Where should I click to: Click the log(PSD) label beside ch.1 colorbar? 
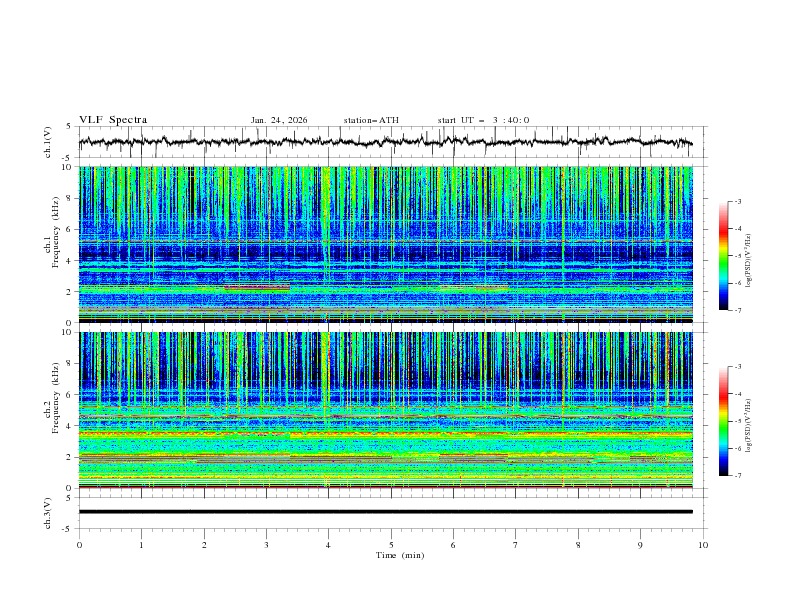(x=748, y=261)
